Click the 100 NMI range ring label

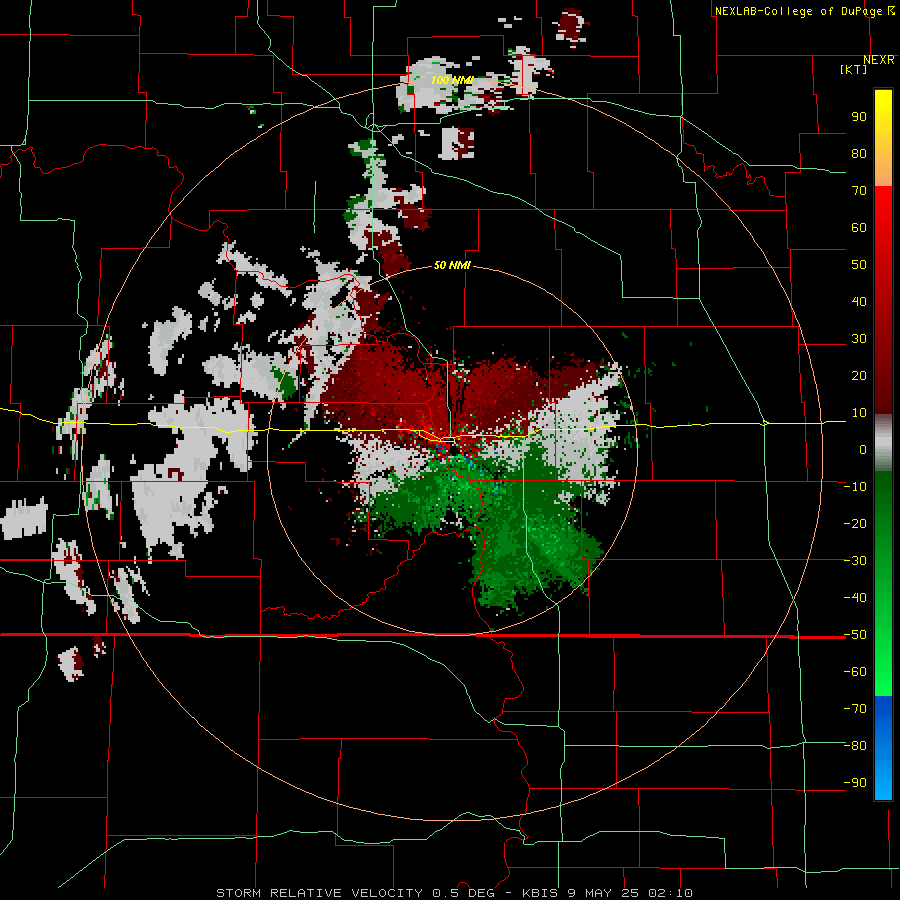[452, 80]
